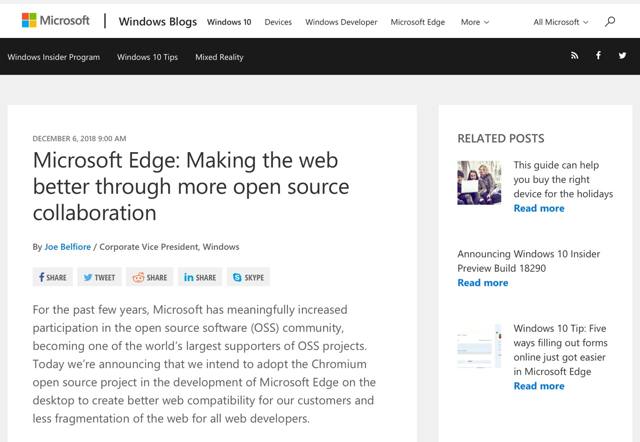The height and width of the screenshot is (442, 640).
Task: Click the Microsoft logo
Action: coord(56,20)
